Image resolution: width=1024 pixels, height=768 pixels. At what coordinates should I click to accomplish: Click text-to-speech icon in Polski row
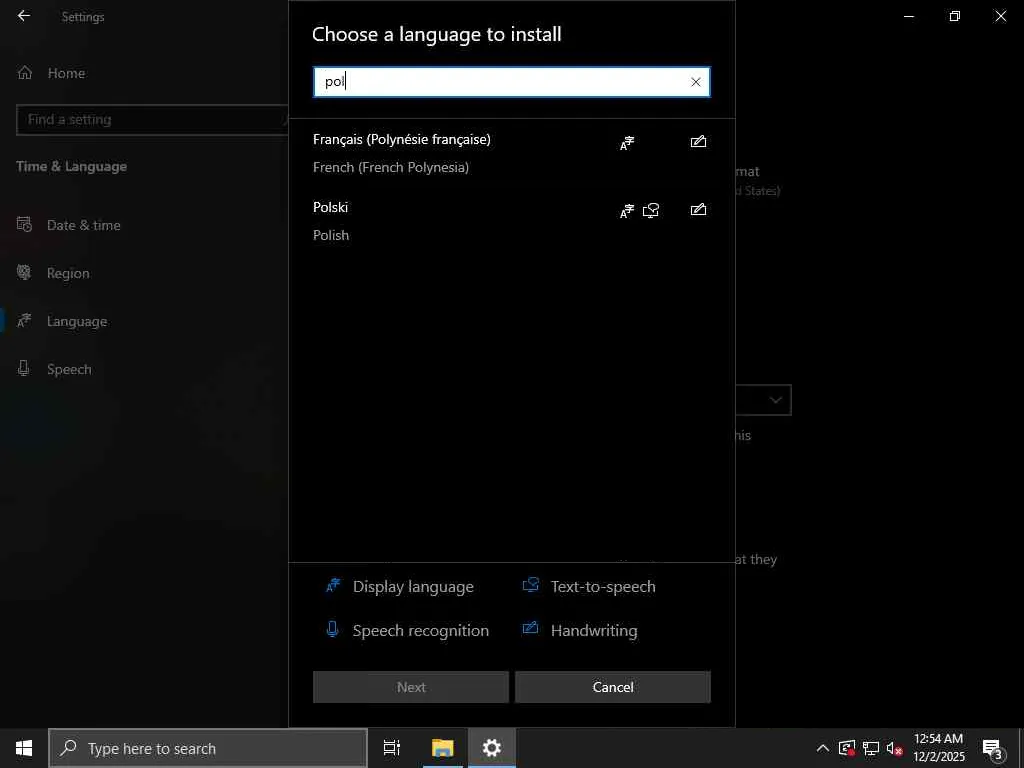click(651, 210)
